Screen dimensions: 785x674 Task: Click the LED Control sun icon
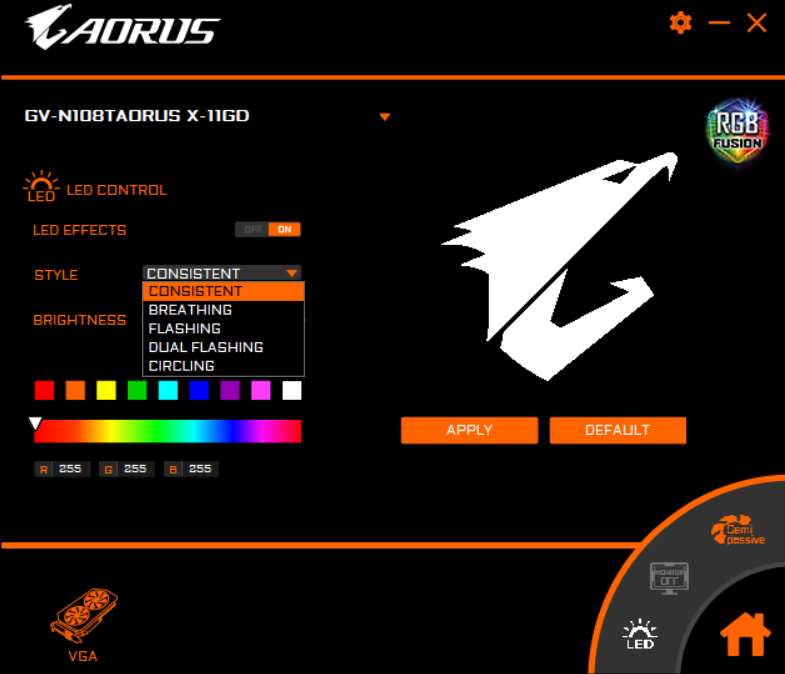[41, 186]
